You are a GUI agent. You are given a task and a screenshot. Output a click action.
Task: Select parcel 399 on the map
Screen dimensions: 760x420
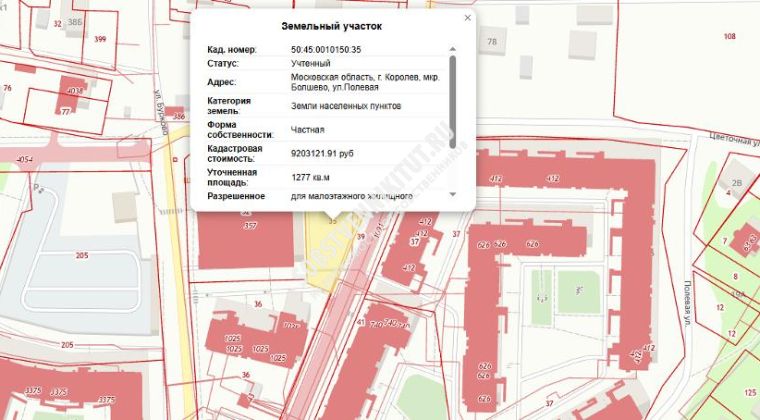click(100, 39)
